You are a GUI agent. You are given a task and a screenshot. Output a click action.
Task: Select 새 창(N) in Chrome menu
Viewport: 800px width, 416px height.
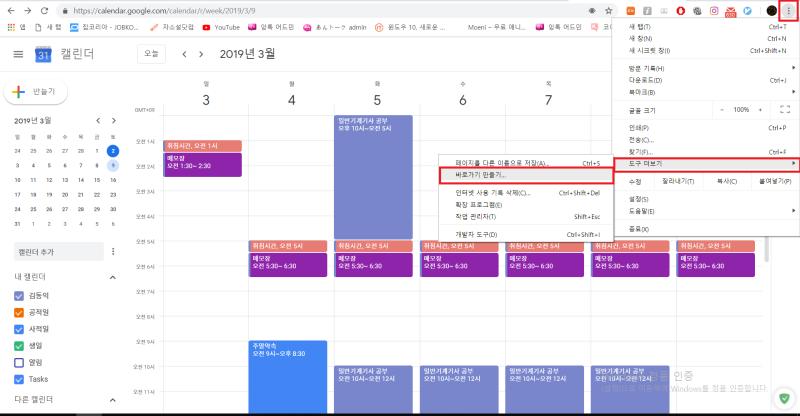tap(706, 38)
